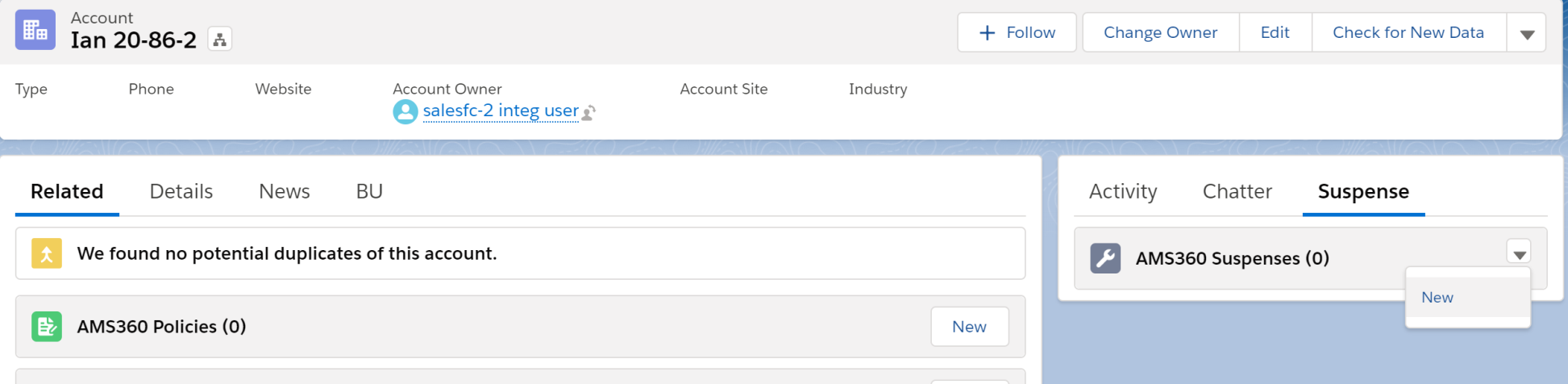The image size is (1568, 384).
Task: Click the AMS360 Suspenses wrench icon
Action: [1105, 258]
